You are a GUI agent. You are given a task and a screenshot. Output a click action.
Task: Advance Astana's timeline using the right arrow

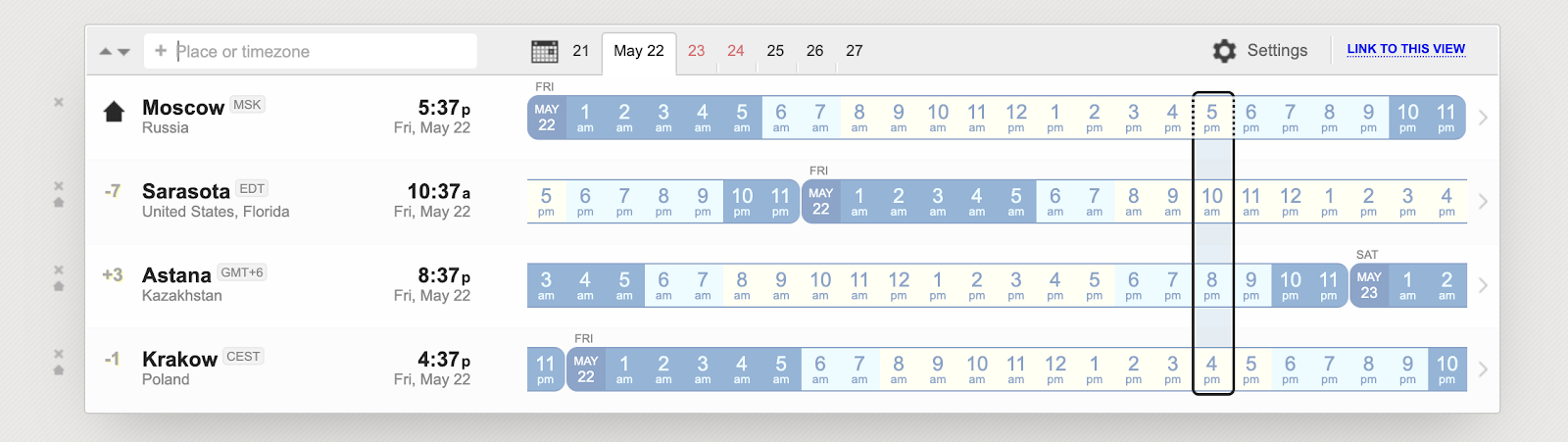[1483, 285]
